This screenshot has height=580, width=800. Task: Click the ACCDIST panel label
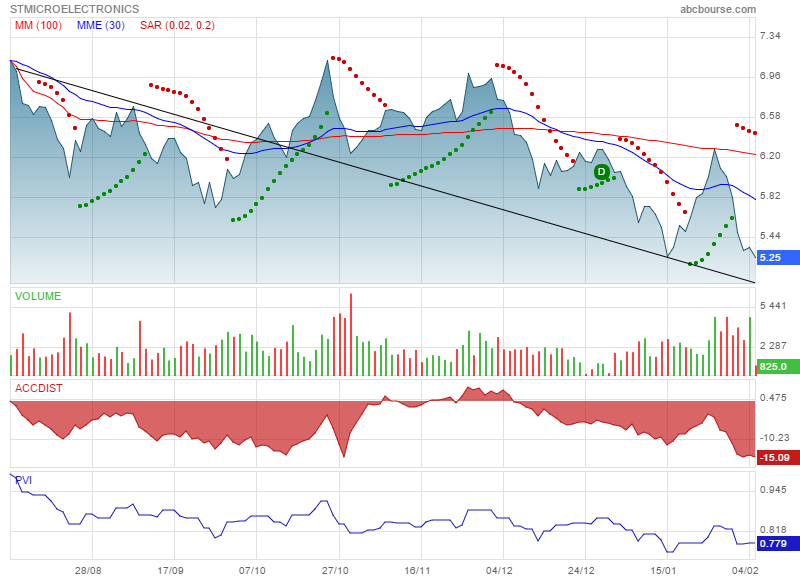(39, 388)
